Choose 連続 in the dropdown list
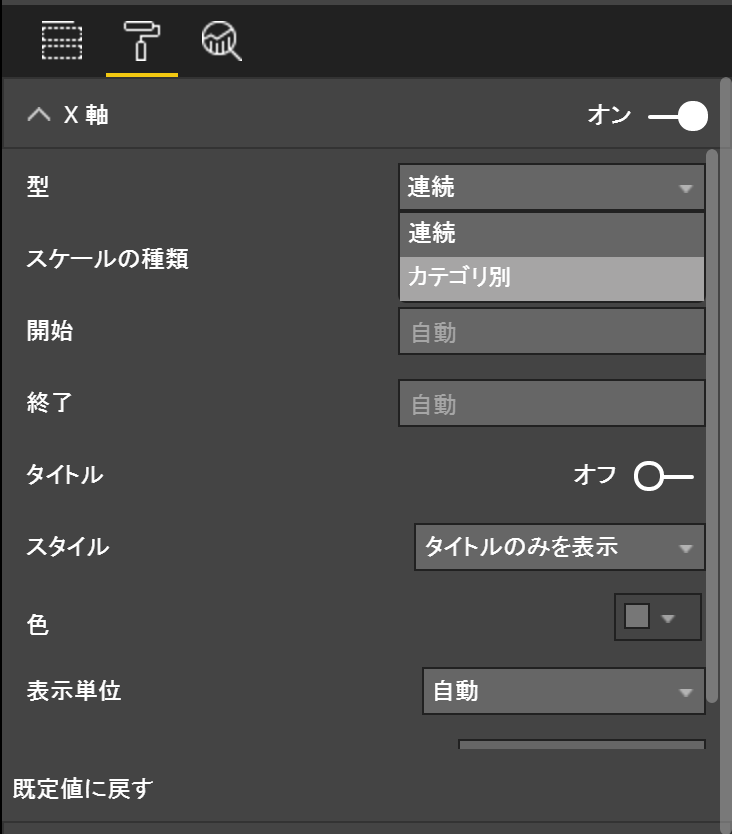The width and height of the screenshot is (732, 834). point(552,234)
